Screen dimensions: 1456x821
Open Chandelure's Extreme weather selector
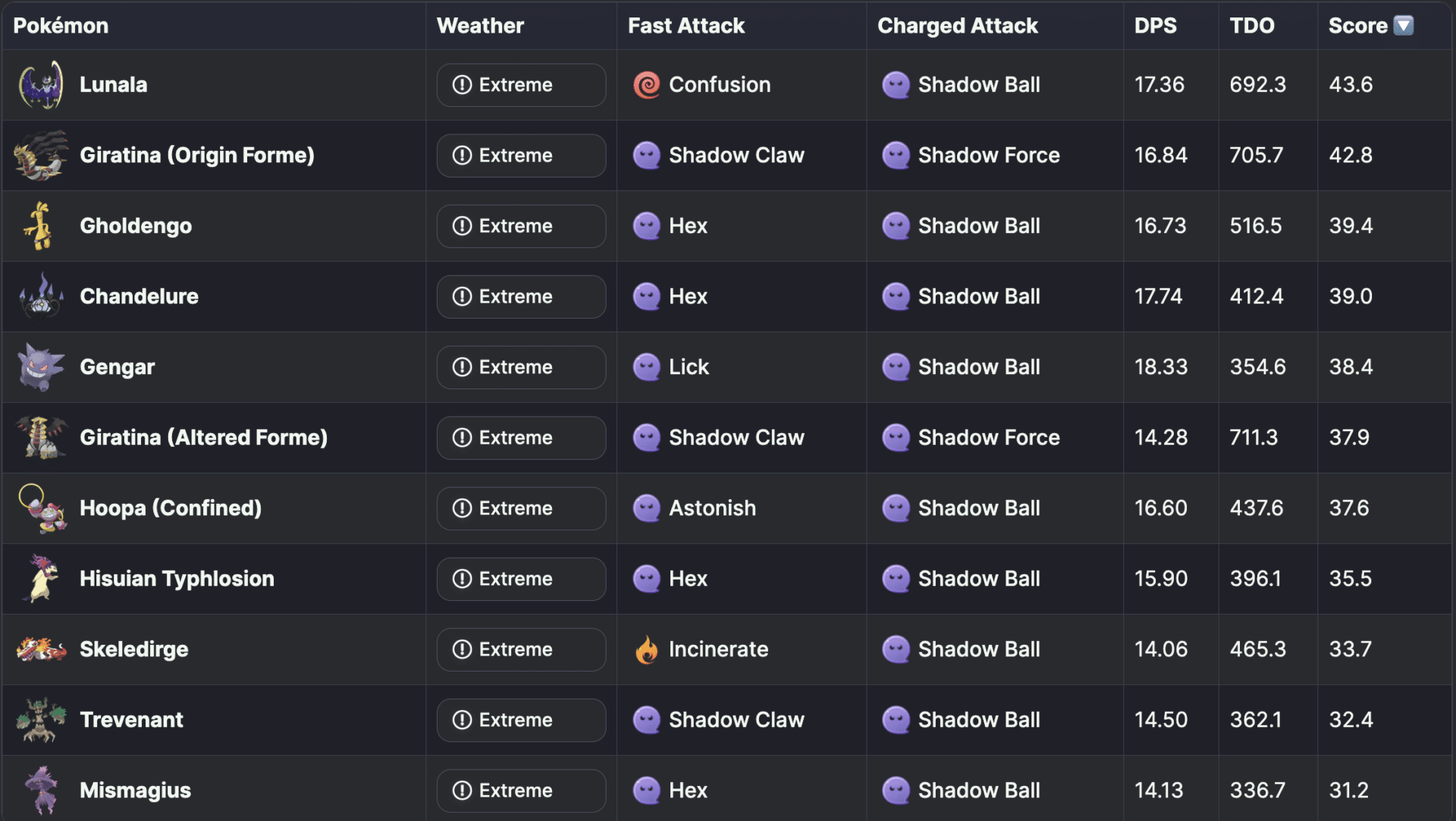521,297
